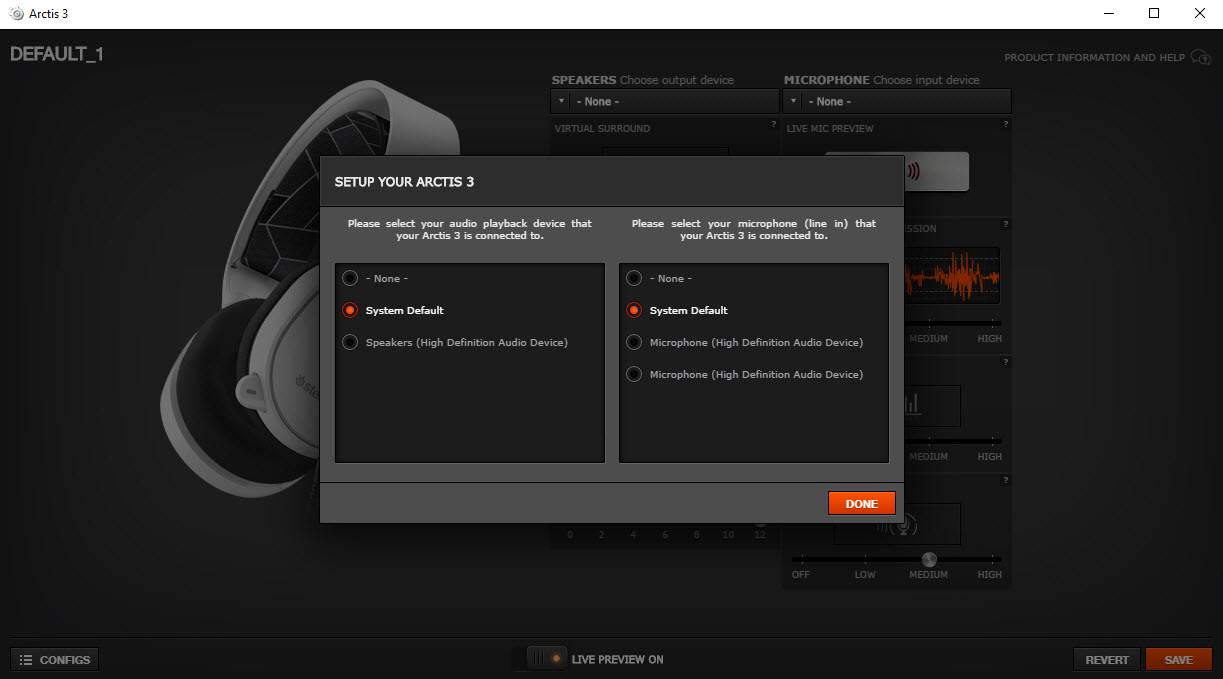
Task: Click help question mark above the bar-chart icon
Action: click(x=1005, y=363)
